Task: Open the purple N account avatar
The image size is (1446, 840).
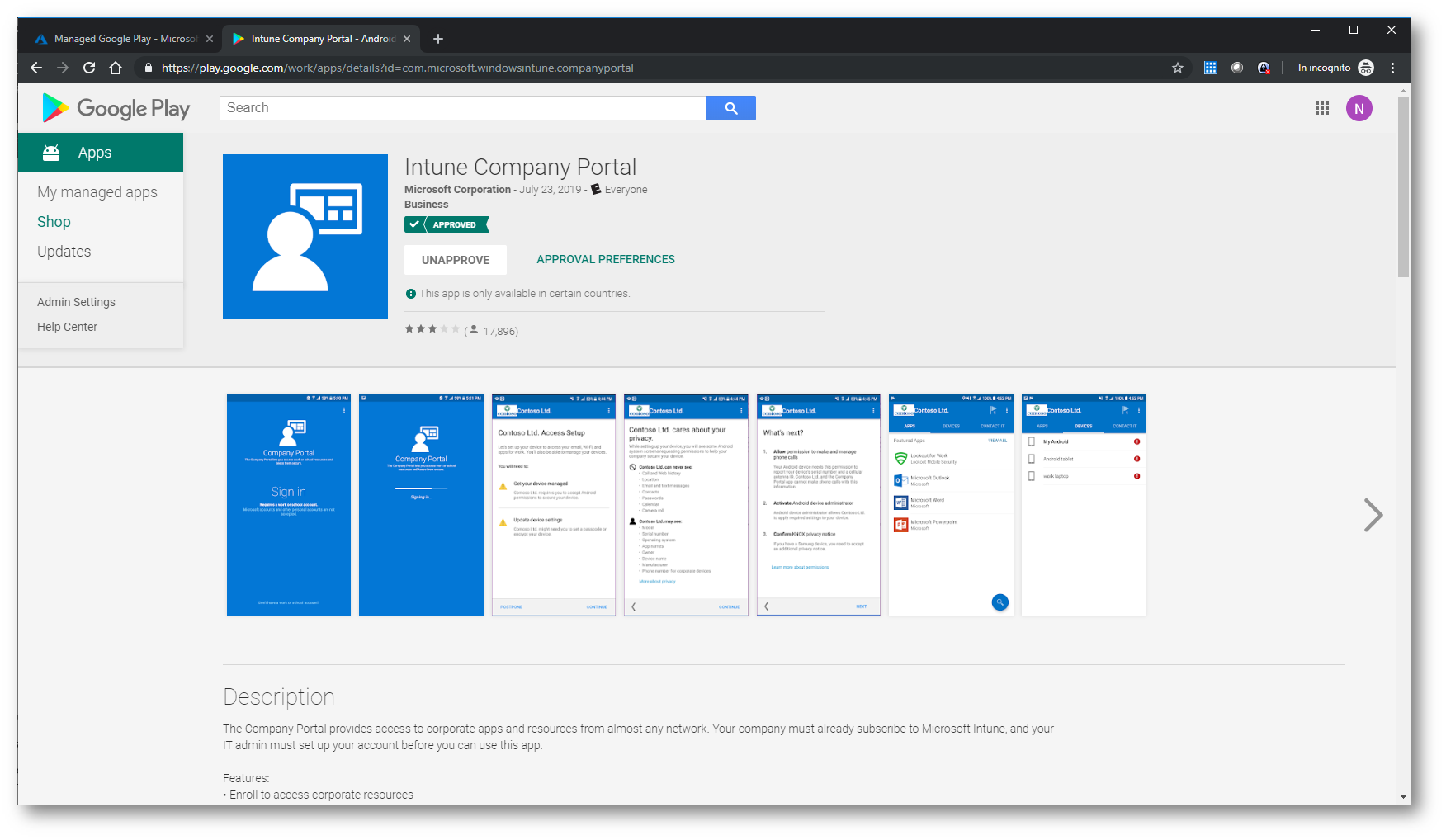Action: [x=1359, y=108]
